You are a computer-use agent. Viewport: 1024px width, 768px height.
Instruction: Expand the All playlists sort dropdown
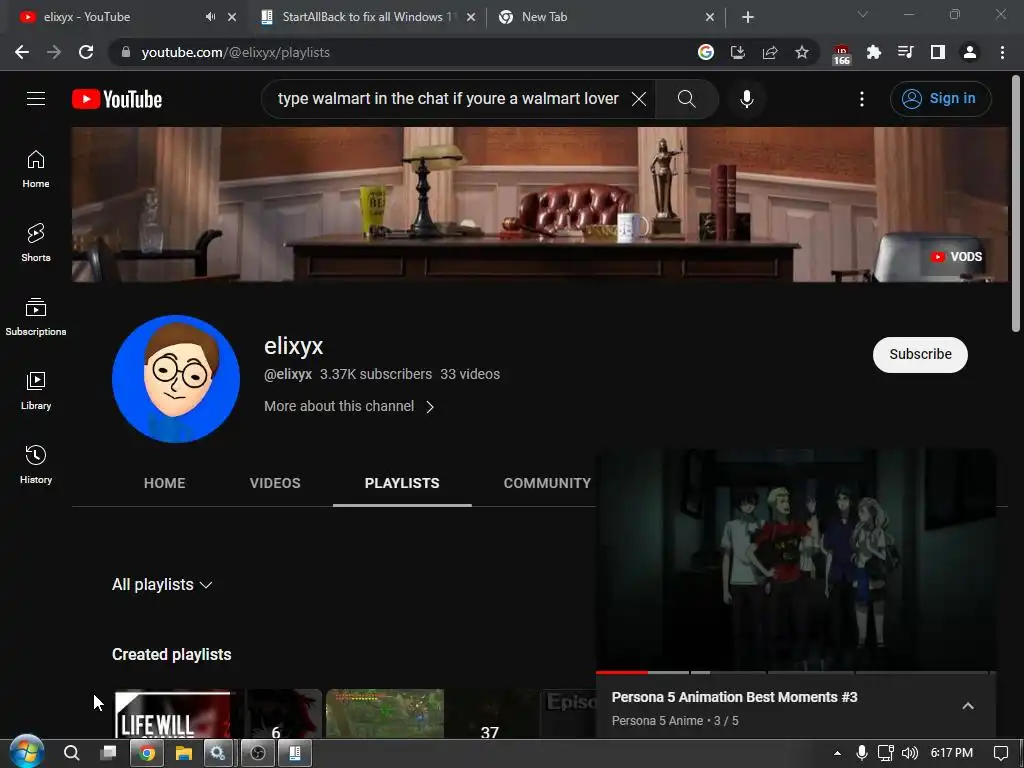pos(162,584)
